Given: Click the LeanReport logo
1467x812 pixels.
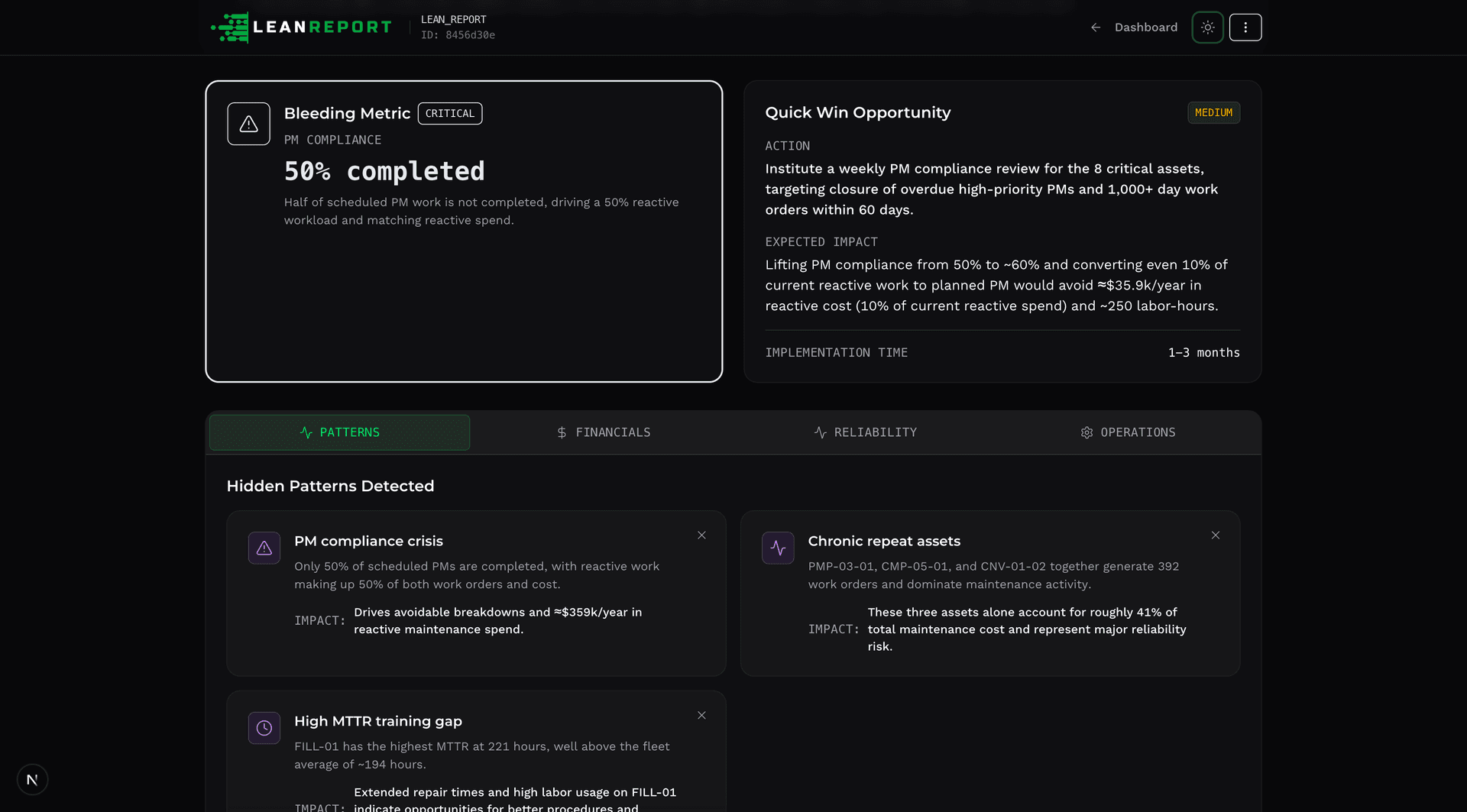Looking at the screenshot, I should [x=301, y=27].
